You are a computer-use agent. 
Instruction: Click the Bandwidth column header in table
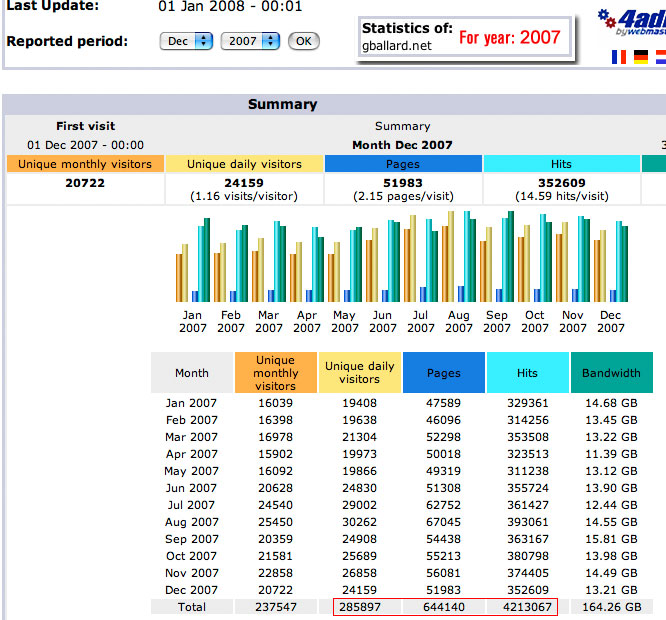pos(612,373)
